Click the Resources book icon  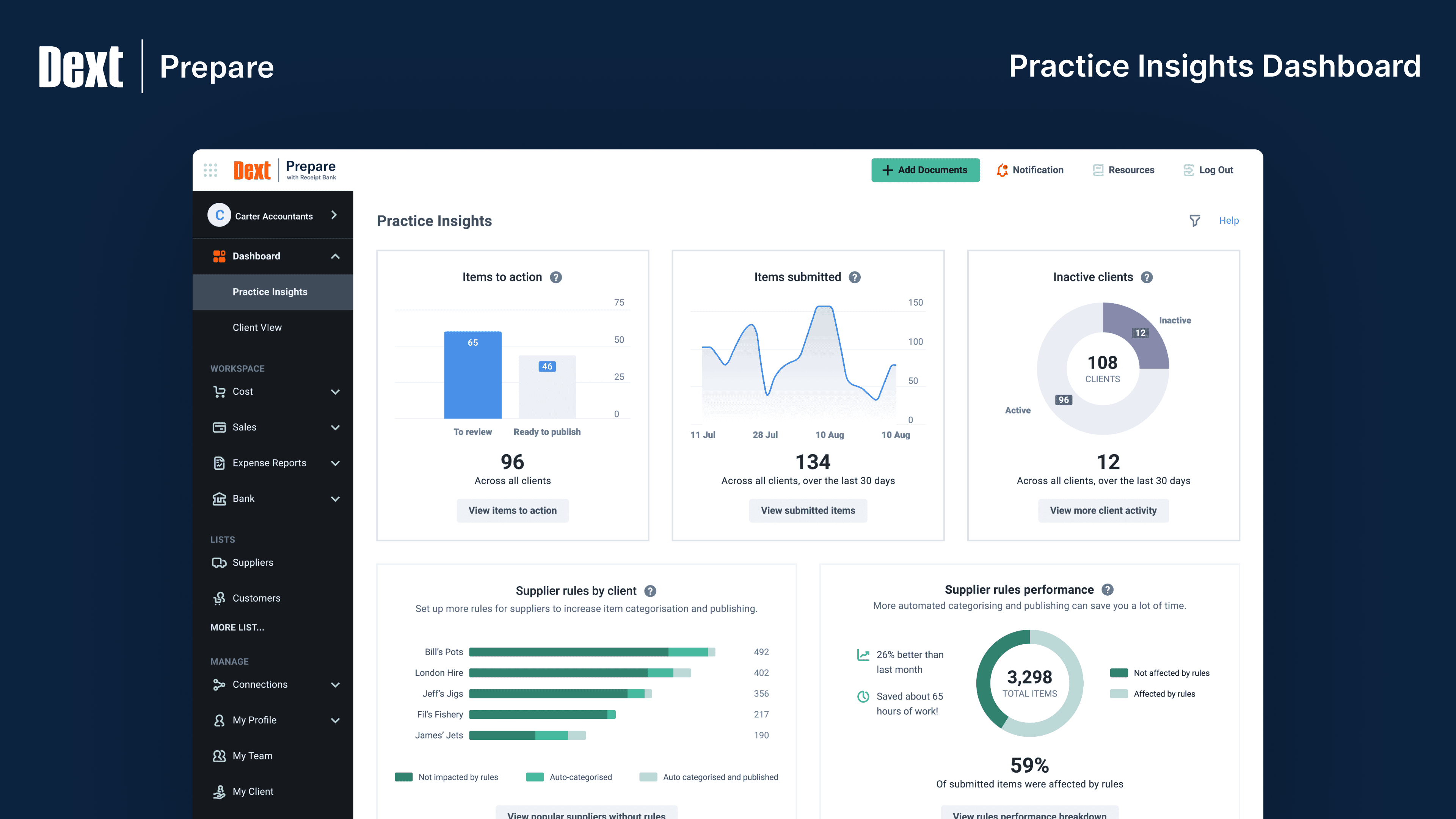click(1098, 170)
